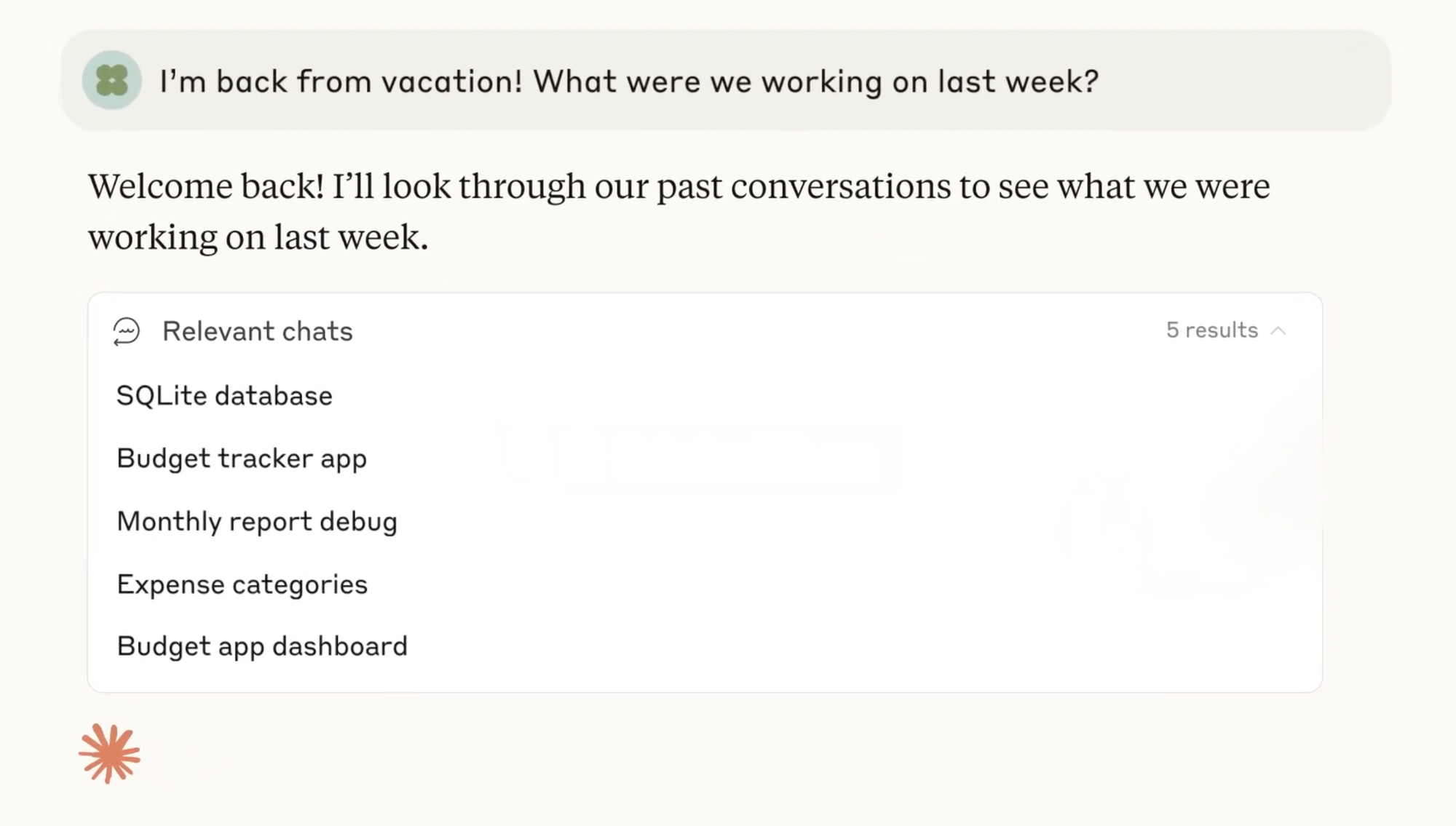This screenshot has height=826, width=1456.
Task: Open the SQLite database chat
Action: (x=224, y=396)
